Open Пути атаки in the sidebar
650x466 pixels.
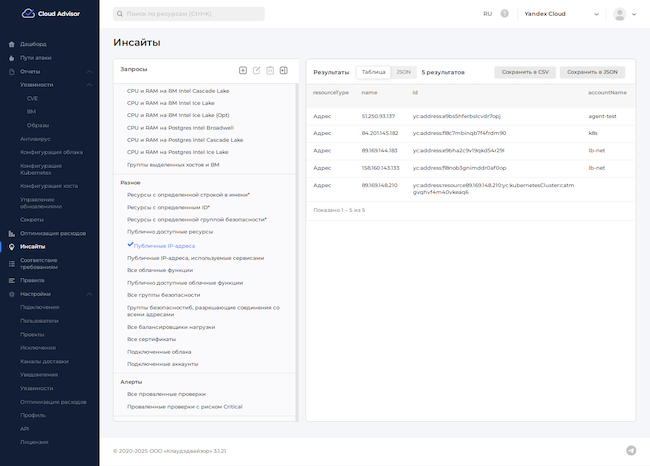coord(35,58)
